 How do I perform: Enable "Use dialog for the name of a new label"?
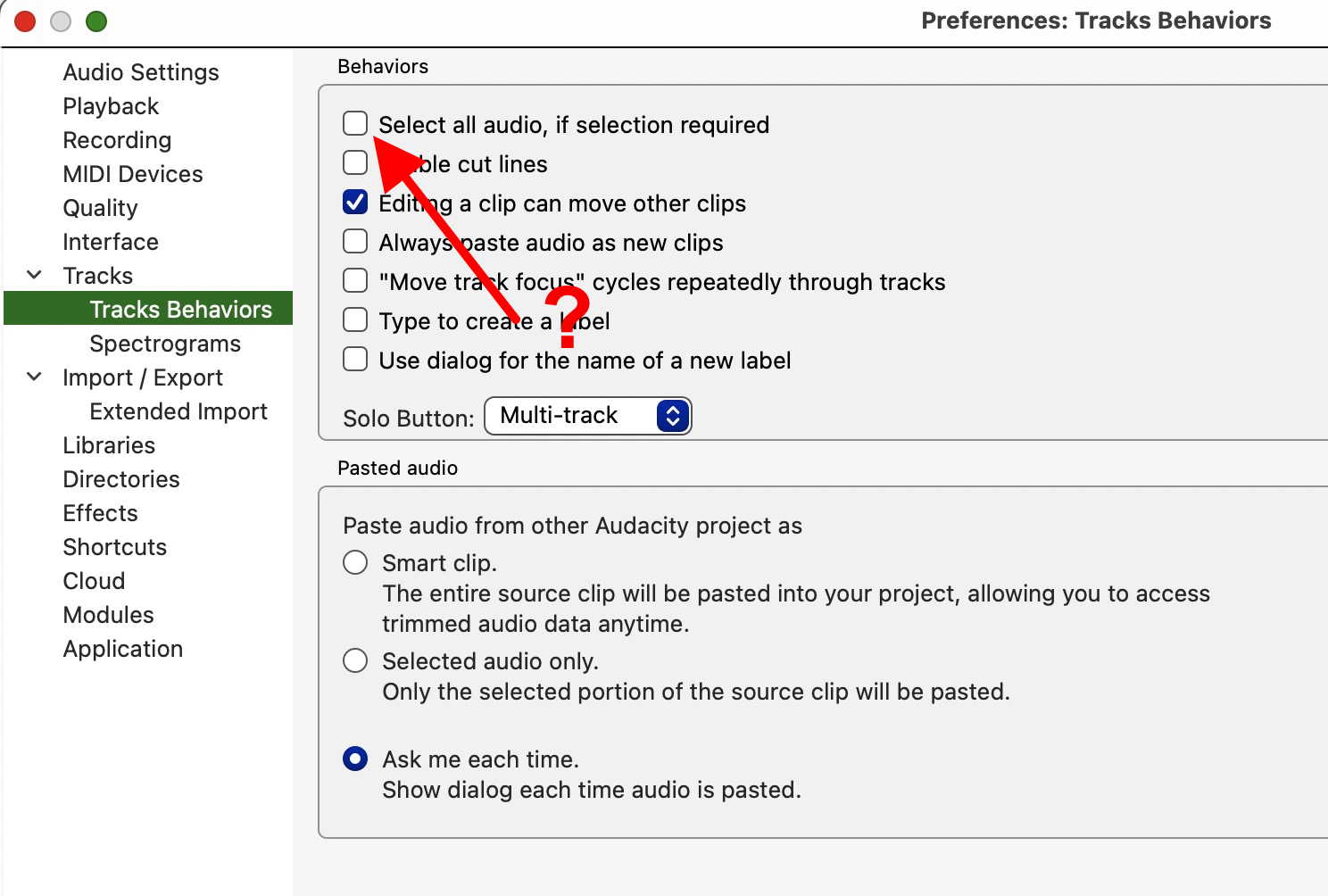point(355,360)
